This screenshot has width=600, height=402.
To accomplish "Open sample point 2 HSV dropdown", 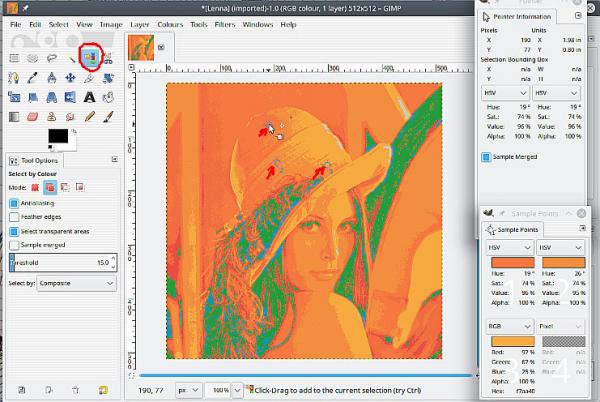I will point(561,248).
